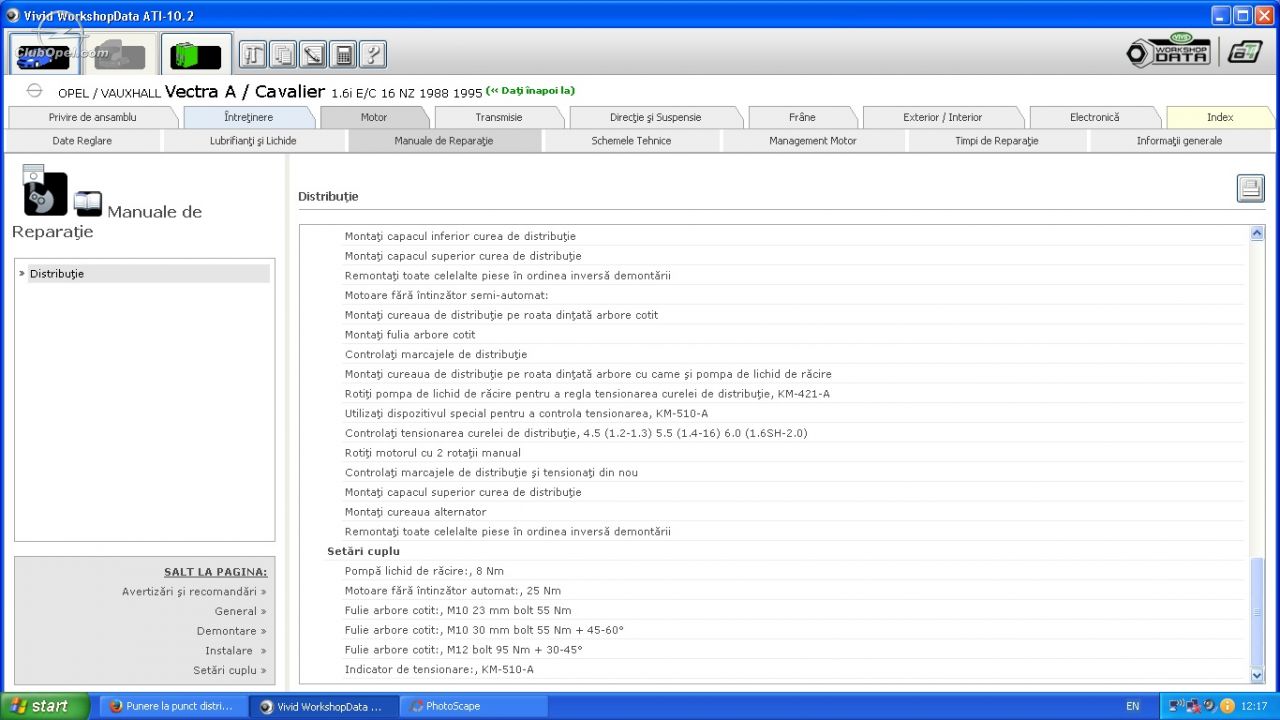Switch to PhotoScape taskbar item
The image size is (1280, 720).
474,706
